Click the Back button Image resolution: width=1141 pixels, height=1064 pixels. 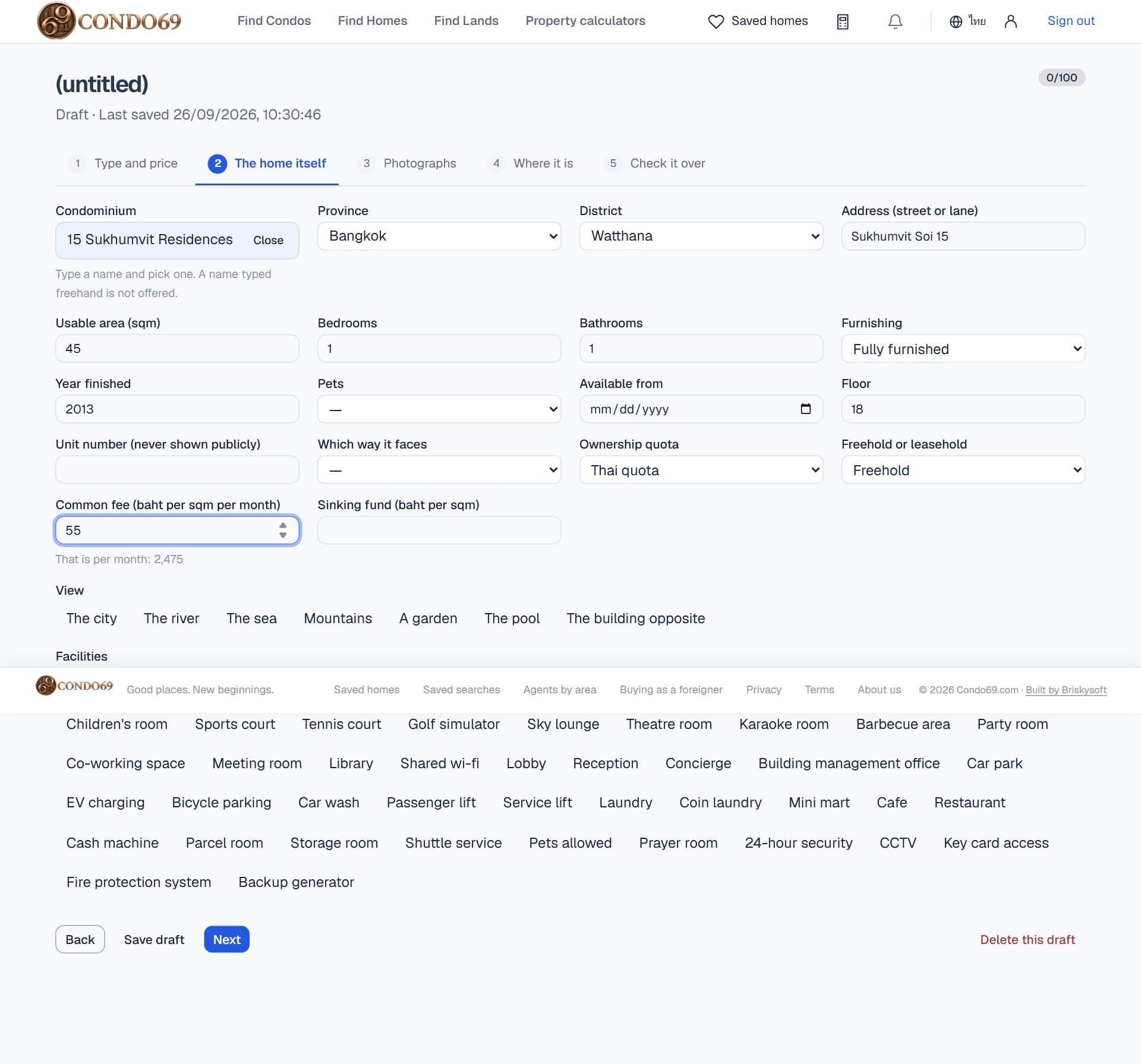pyautogui.click(x=80, y=939)
